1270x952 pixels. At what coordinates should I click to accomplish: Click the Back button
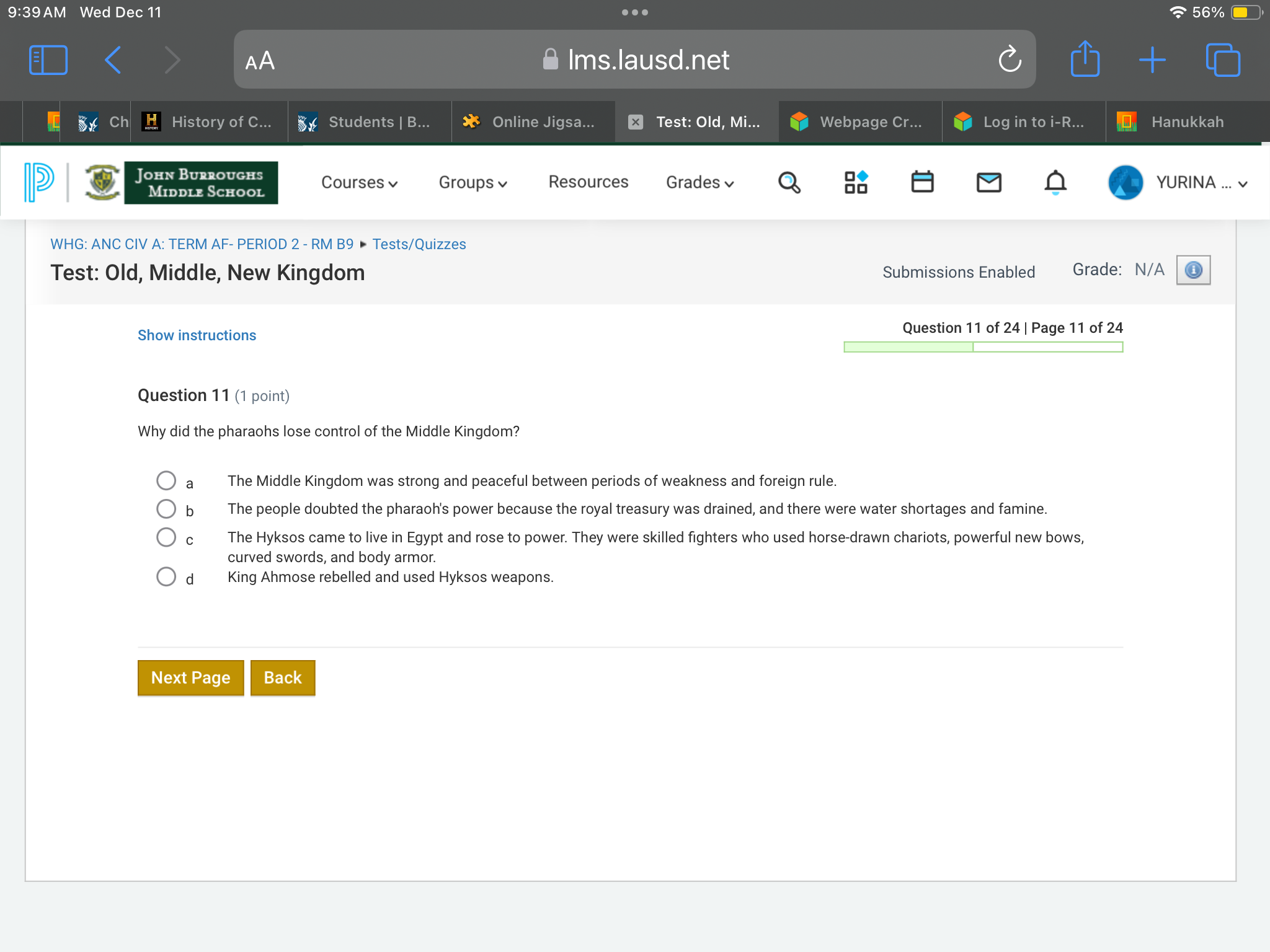pyautogui.click(x=283, y=677)
